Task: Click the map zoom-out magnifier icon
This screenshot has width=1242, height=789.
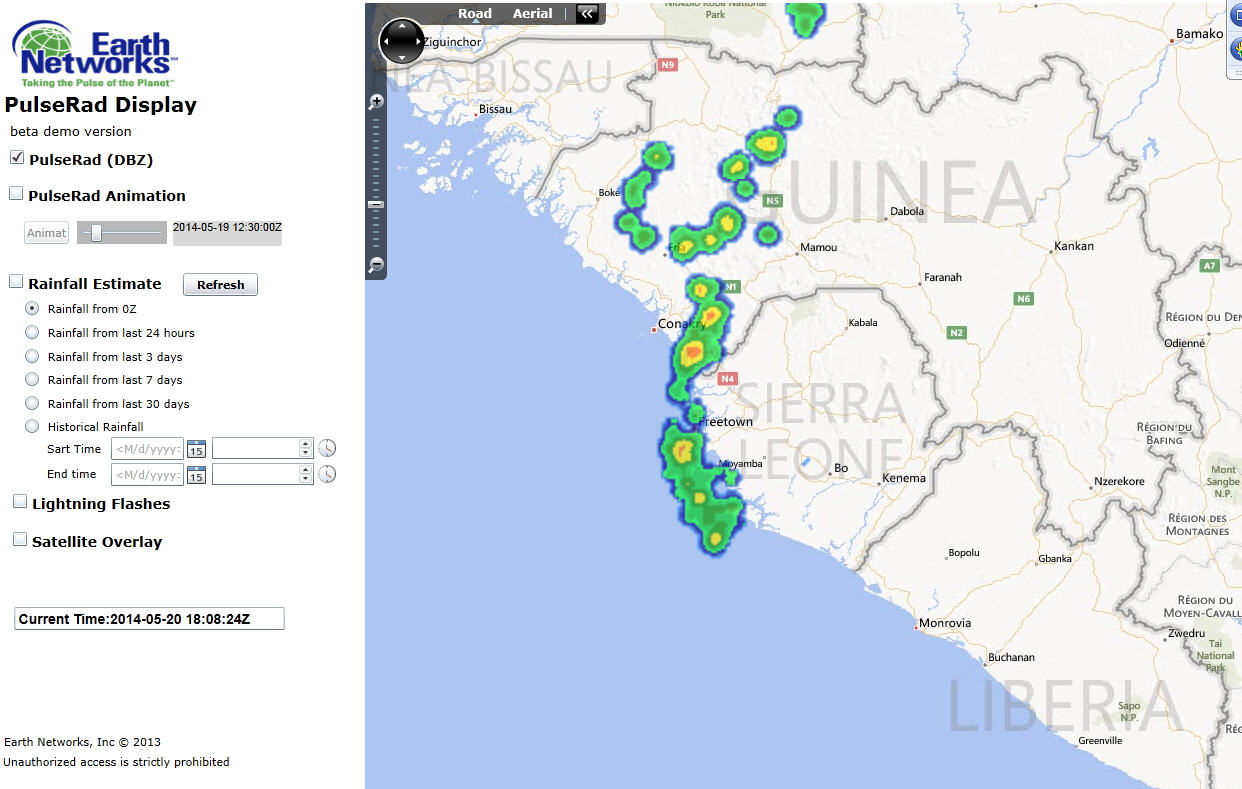Action: [377, 265]
